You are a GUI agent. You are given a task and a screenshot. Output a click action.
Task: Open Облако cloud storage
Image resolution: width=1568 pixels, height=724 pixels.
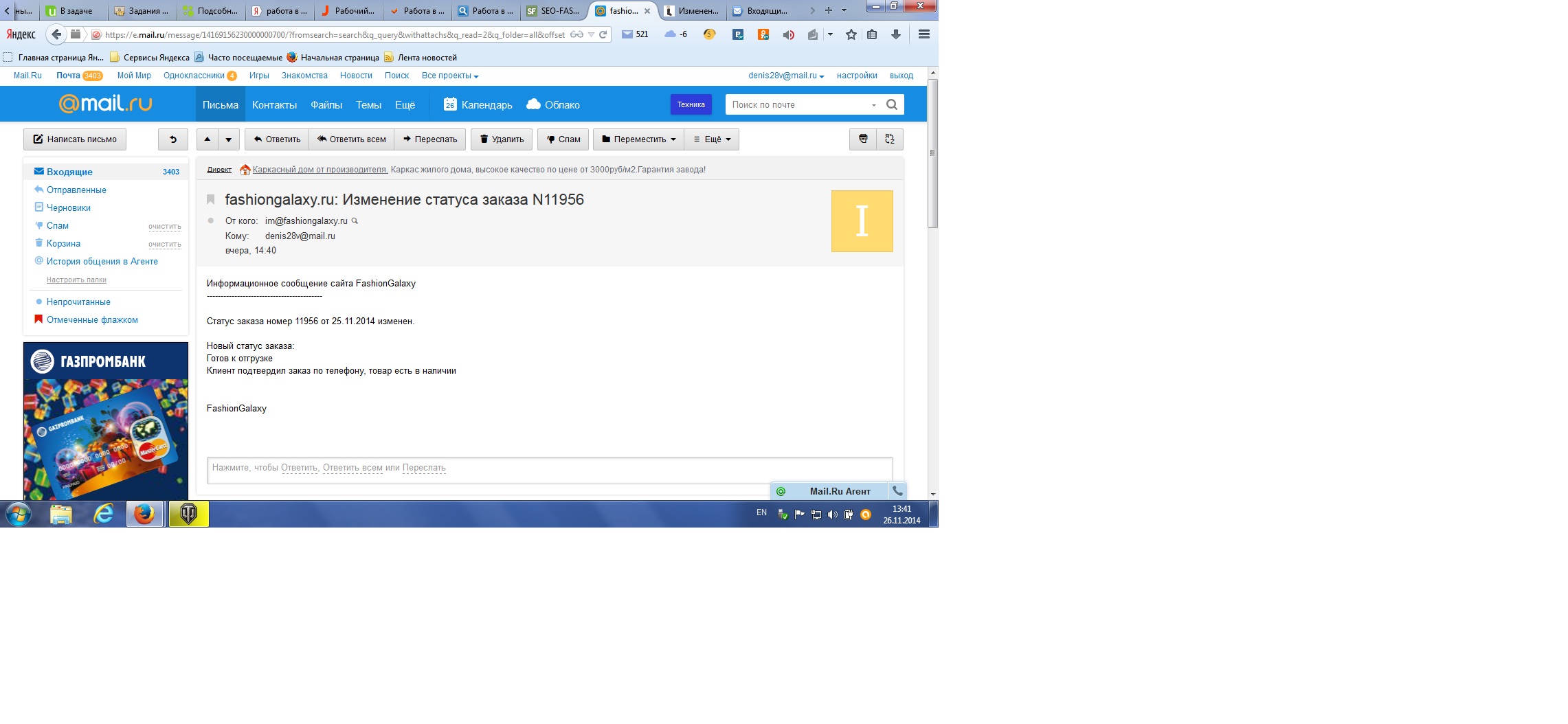click(x=553, y=104)
